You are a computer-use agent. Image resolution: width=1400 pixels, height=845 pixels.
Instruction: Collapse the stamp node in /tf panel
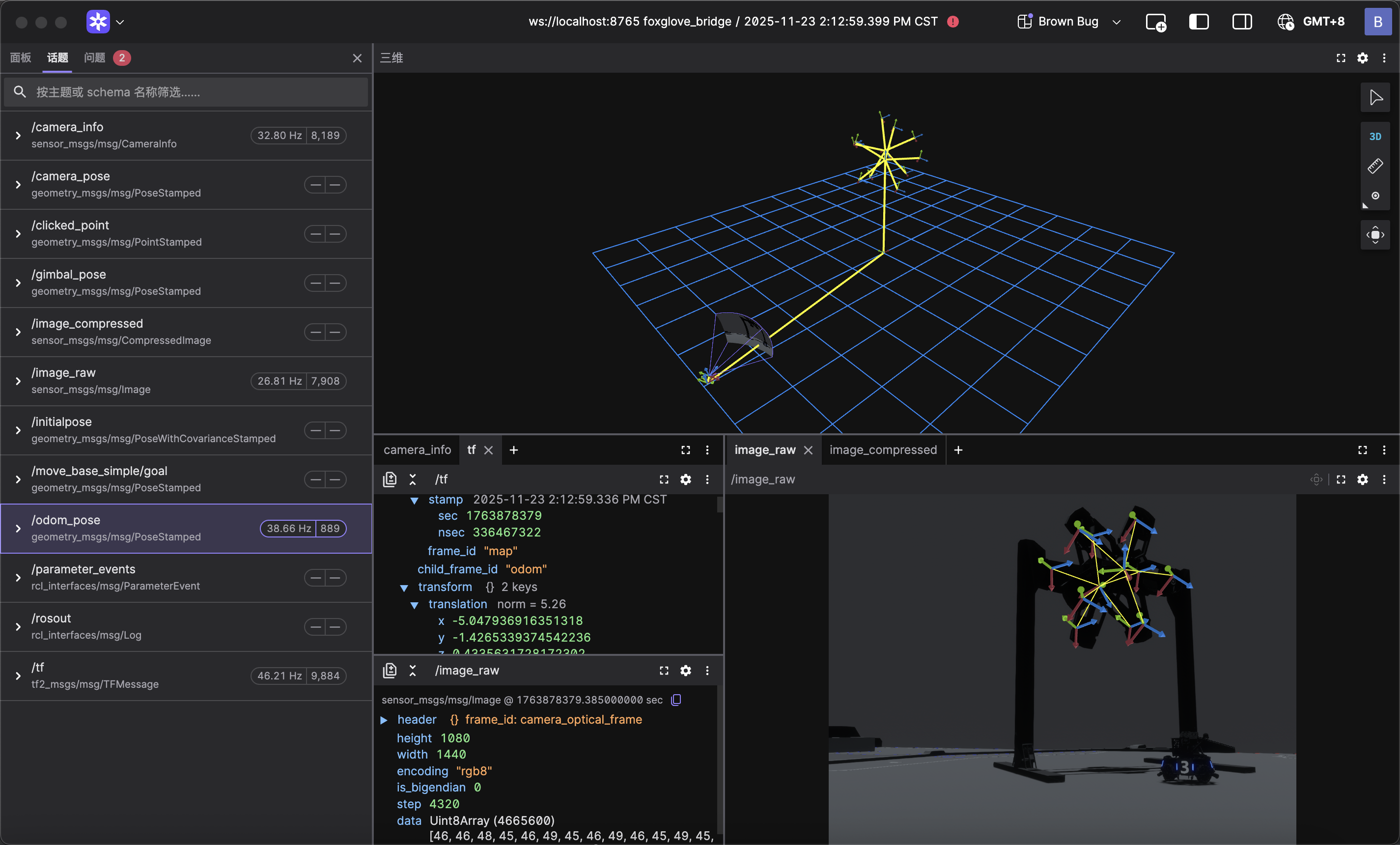415,500
